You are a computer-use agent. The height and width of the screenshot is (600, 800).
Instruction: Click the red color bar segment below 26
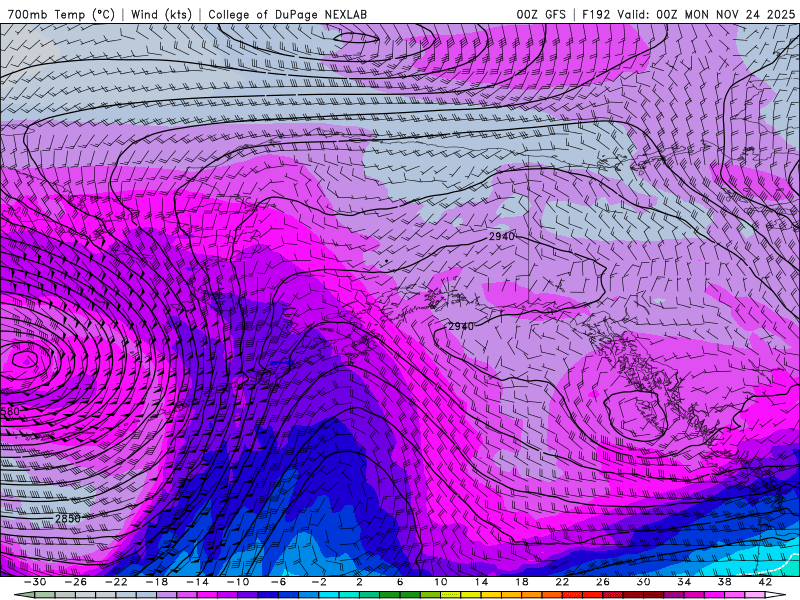pos(592,595)
